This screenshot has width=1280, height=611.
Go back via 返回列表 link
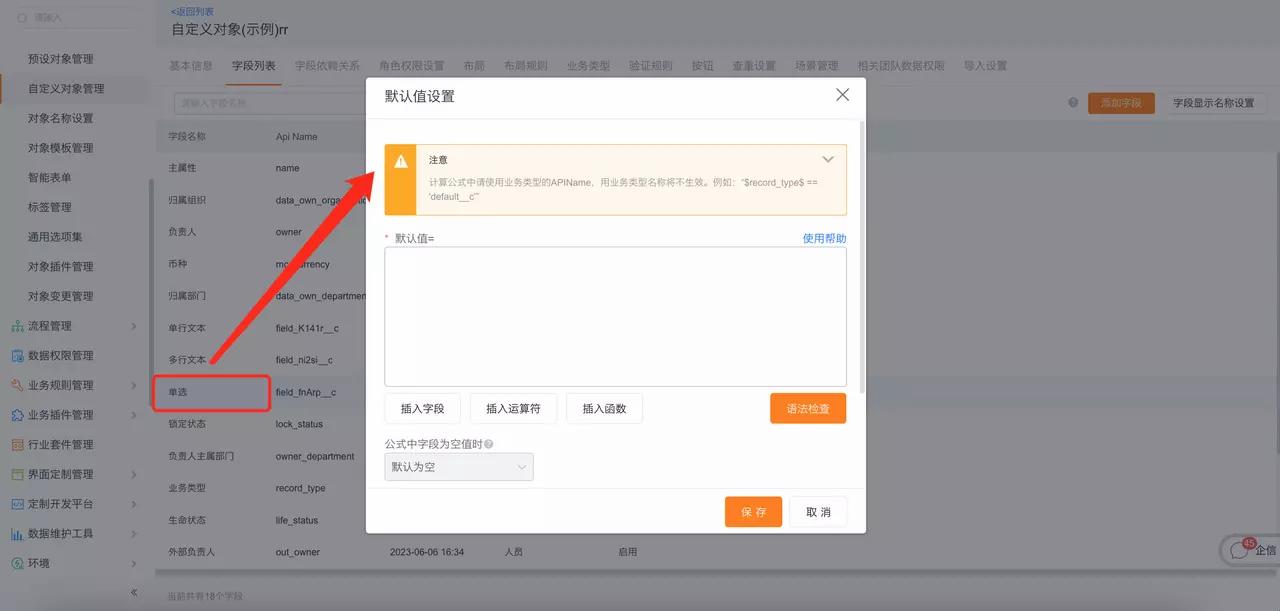(192, 10)
